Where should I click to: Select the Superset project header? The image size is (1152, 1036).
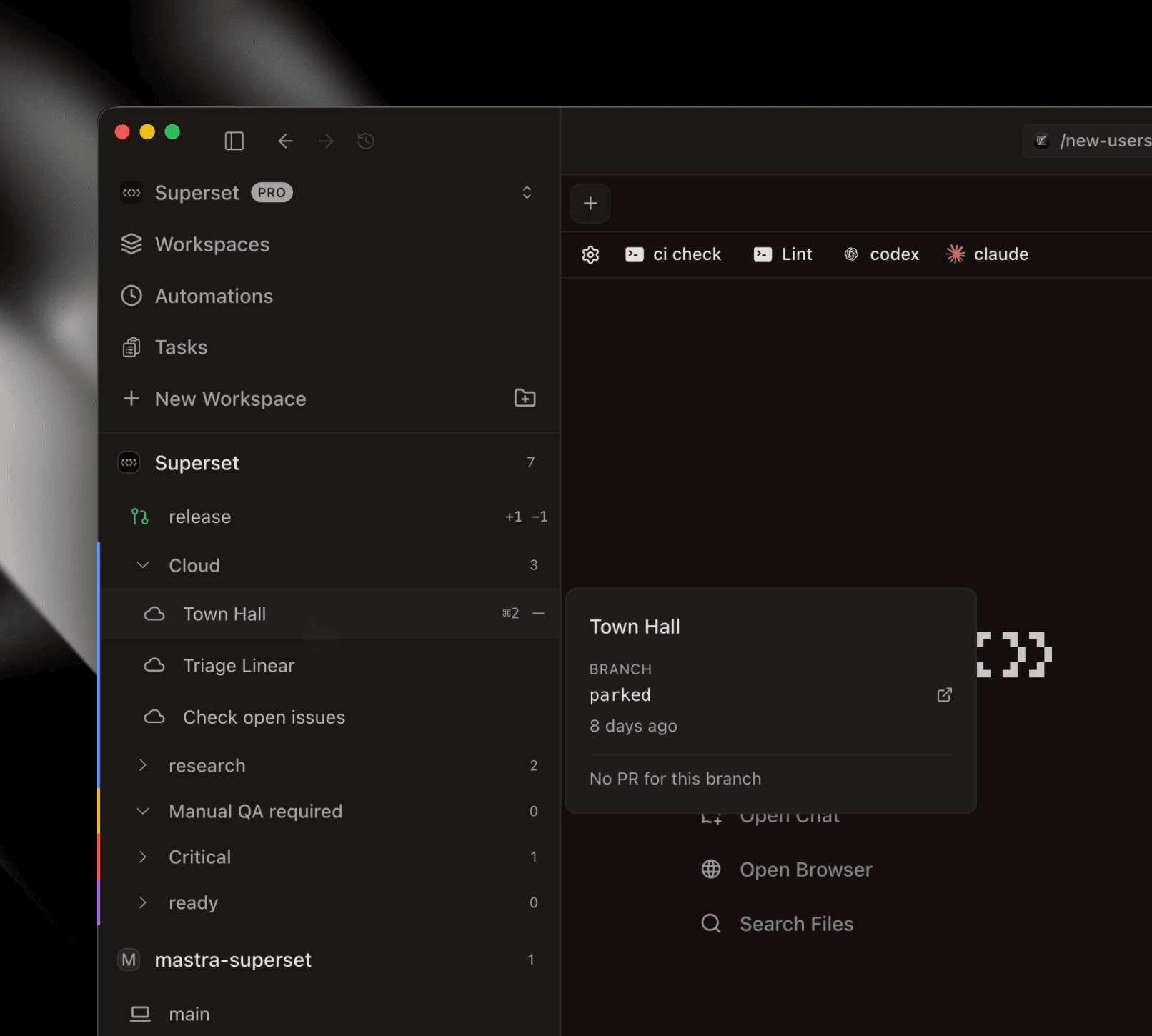click(x=329, y=463)
